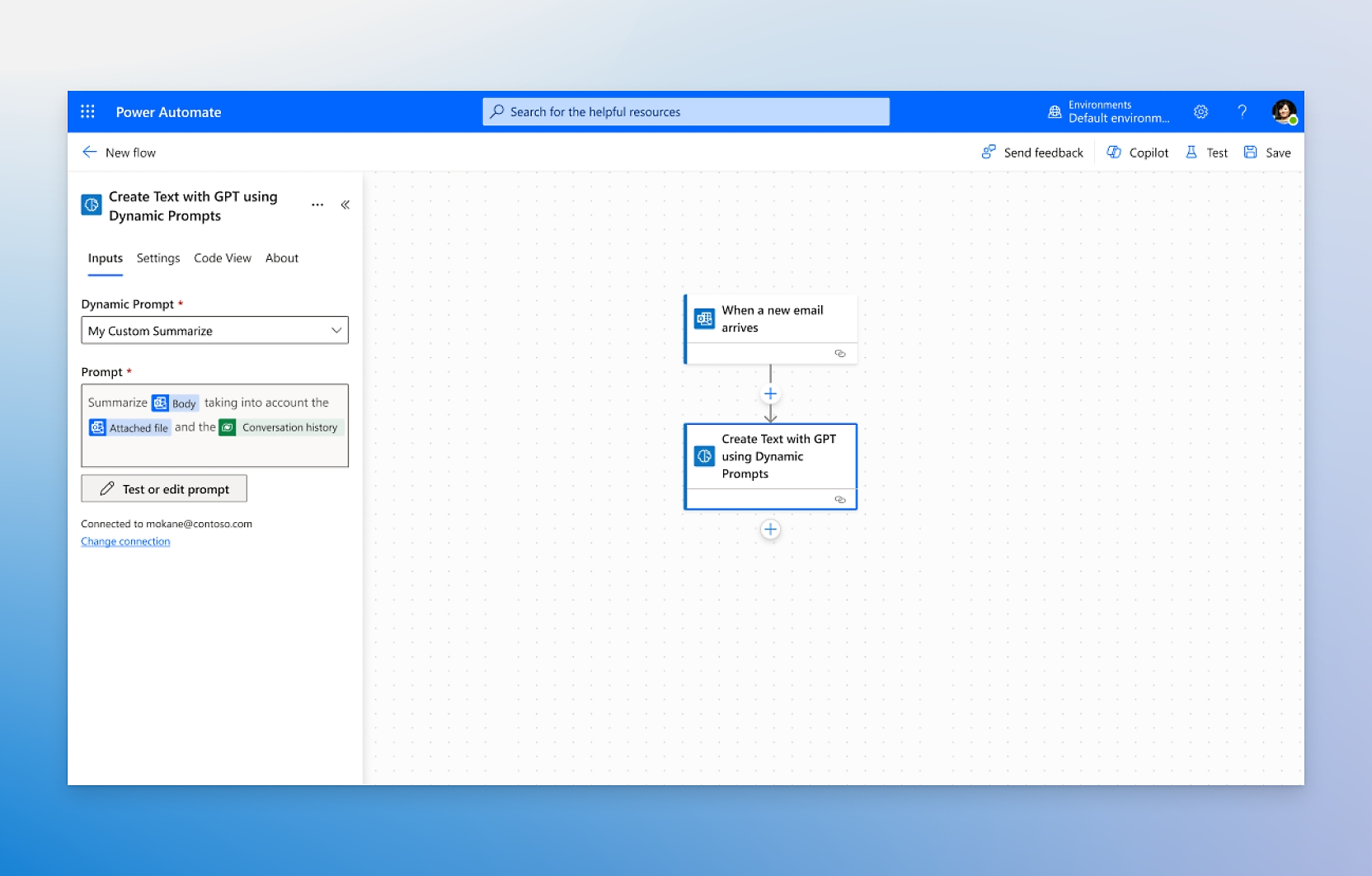1372x876 pixels.
Task: Open the user profile avatar
Action: pos(1283,111)
